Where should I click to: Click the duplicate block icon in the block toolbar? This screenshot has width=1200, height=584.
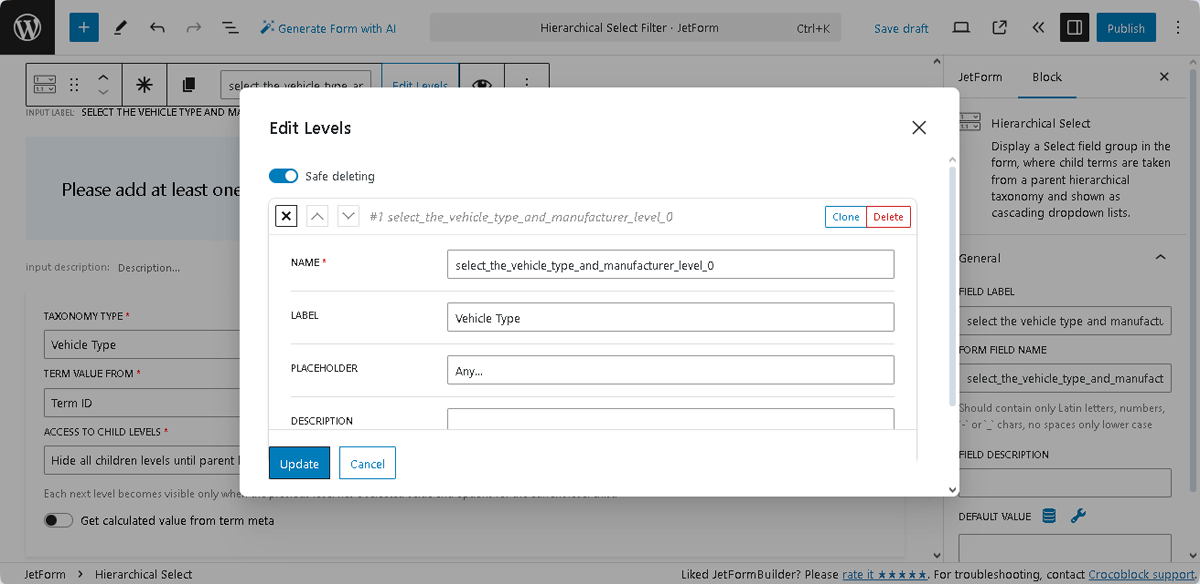click(x=189, y=85)
